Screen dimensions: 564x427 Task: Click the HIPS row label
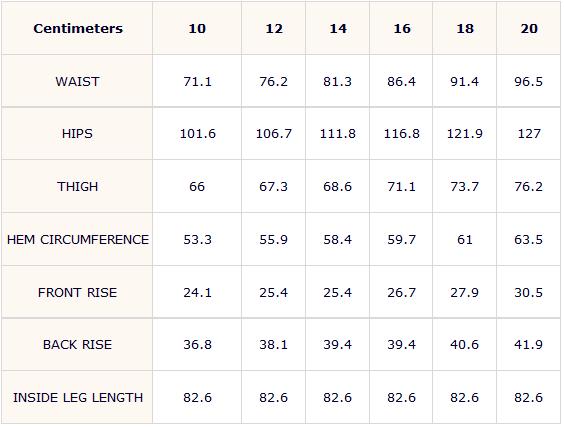pos(77,134)
